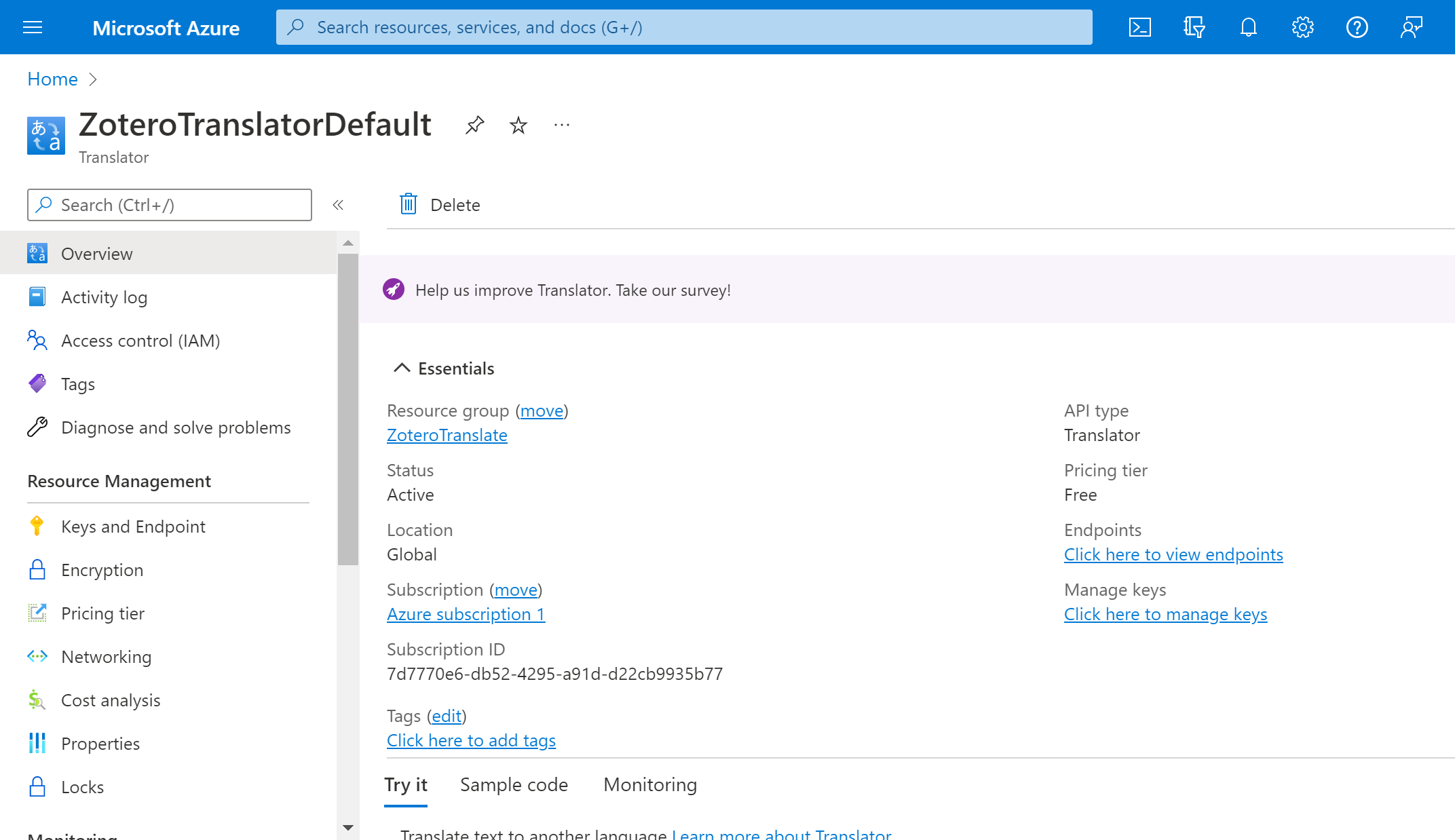Image resolution: width=1455 pixels, height=840 pixels.
Task: Open the help question mark pane
Action: 1357,27
